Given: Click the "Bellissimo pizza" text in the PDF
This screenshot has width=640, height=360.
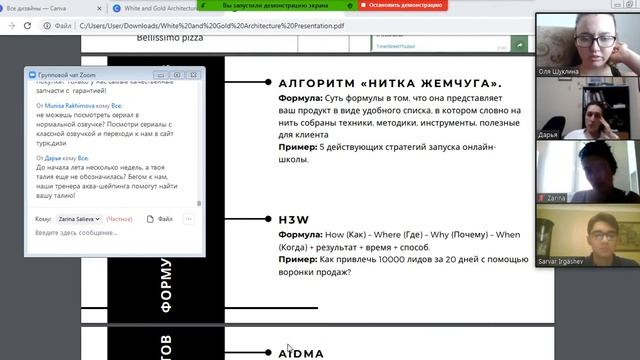Looking at the screenshot, I should [x=170, y=38].
